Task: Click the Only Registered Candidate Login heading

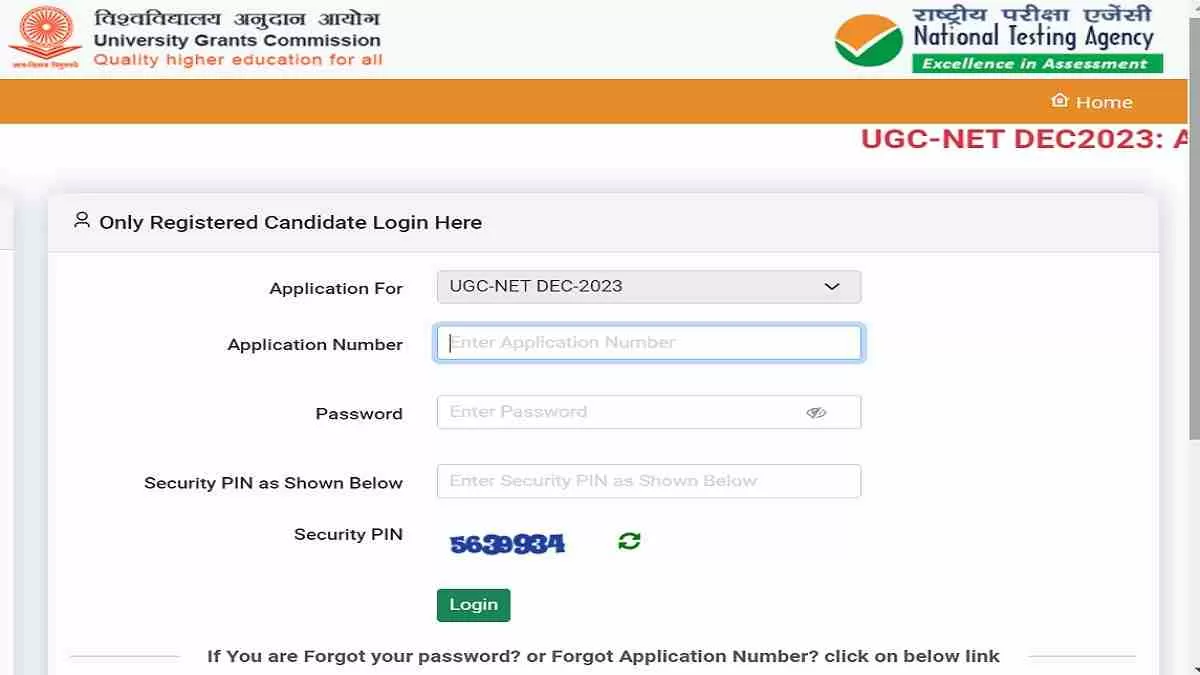Action: tap(290, 222)
